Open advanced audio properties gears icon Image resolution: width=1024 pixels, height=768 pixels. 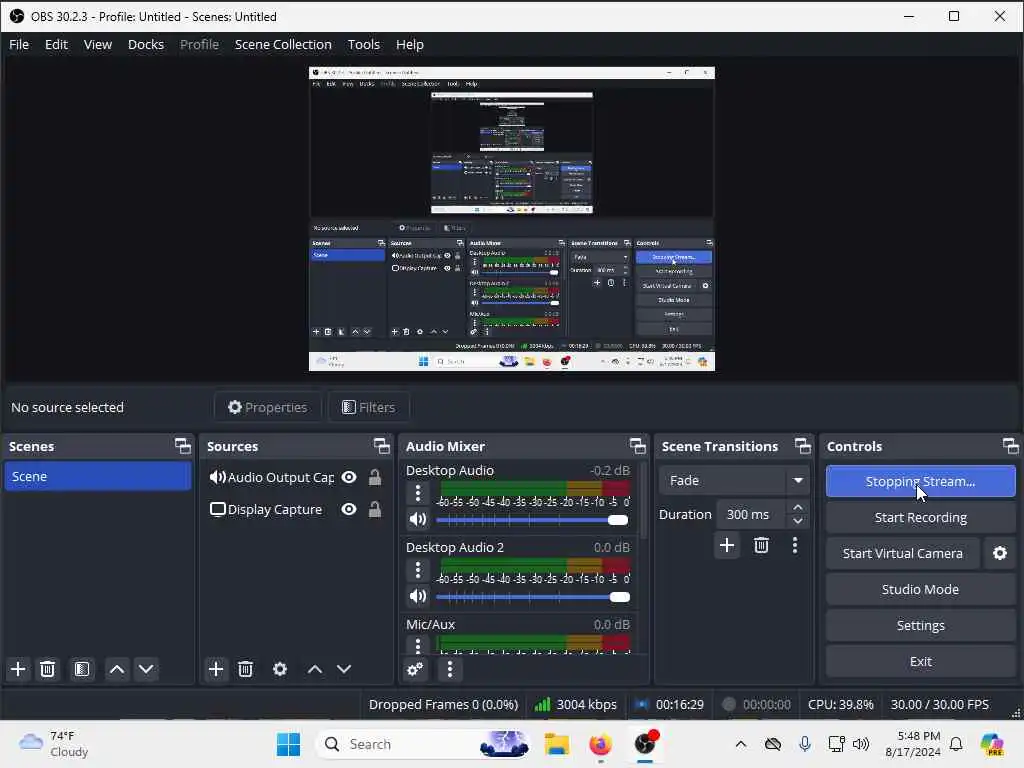[415, 669]
